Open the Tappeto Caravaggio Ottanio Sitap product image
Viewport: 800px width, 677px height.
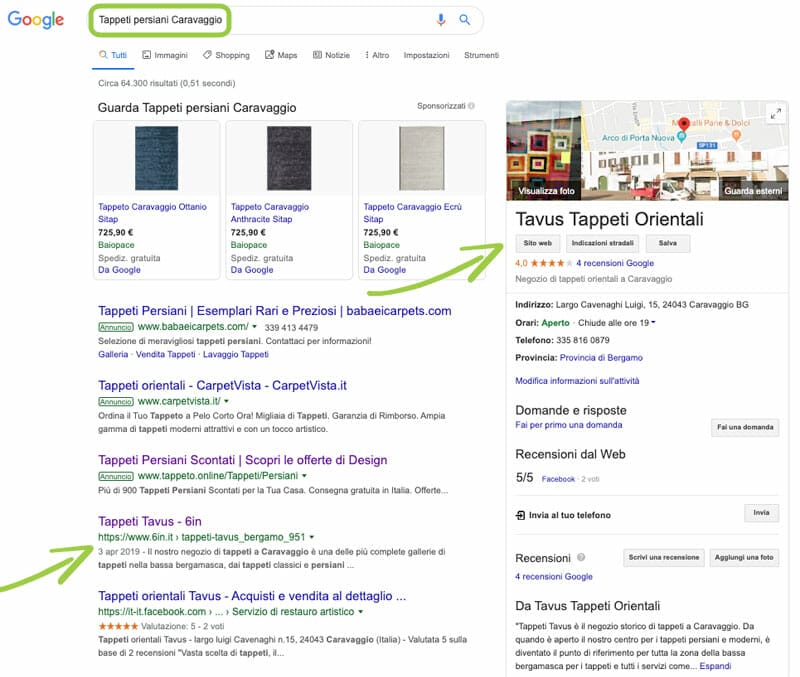click(157, 158)
